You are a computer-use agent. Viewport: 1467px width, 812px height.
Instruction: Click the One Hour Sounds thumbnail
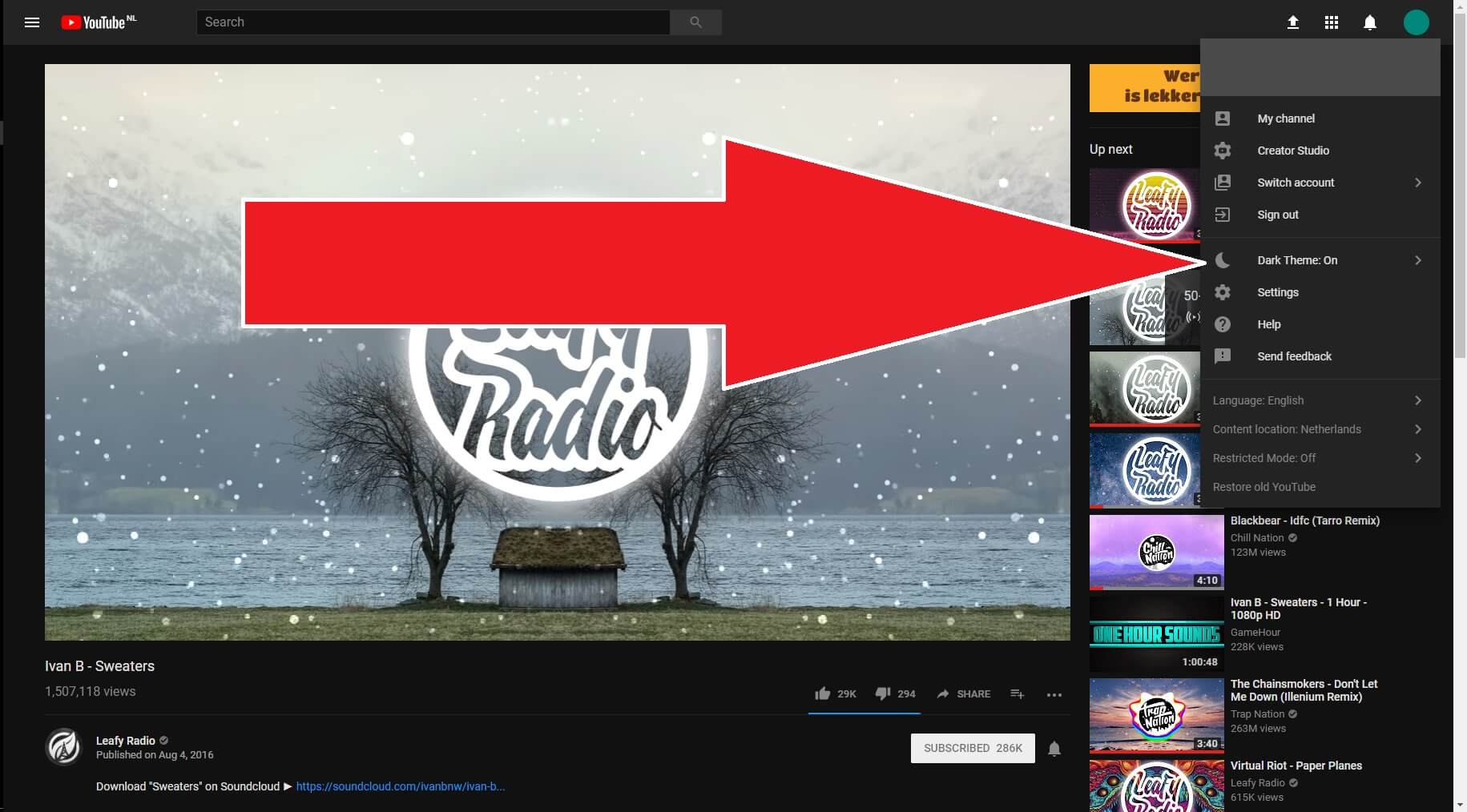pos(1157,634)
